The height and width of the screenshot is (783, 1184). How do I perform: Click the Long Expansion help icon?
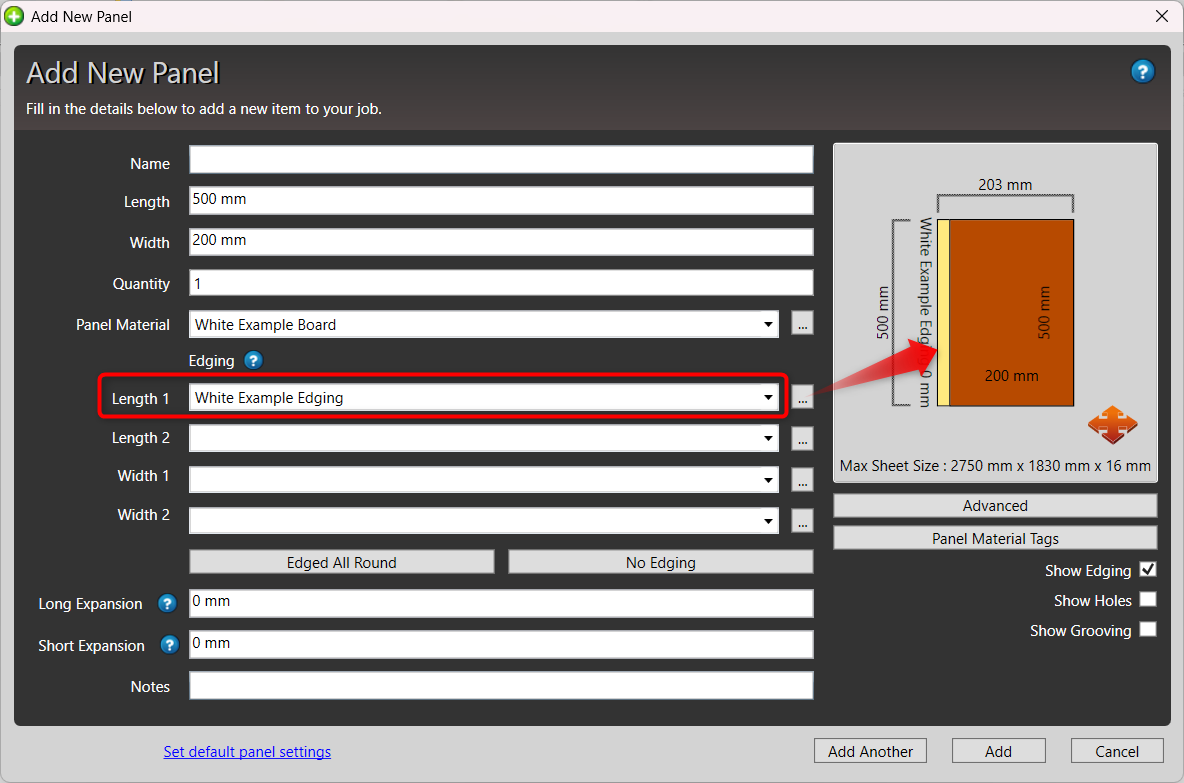[x=167, y=603]
